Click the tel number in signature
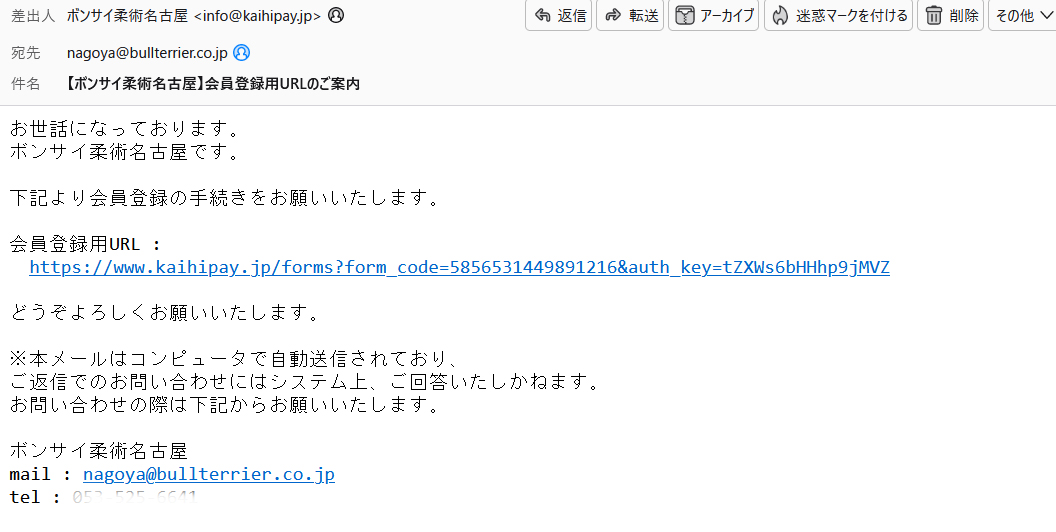Image resolution: width=1056 pixels, height=532 pixels. [135, 497]
